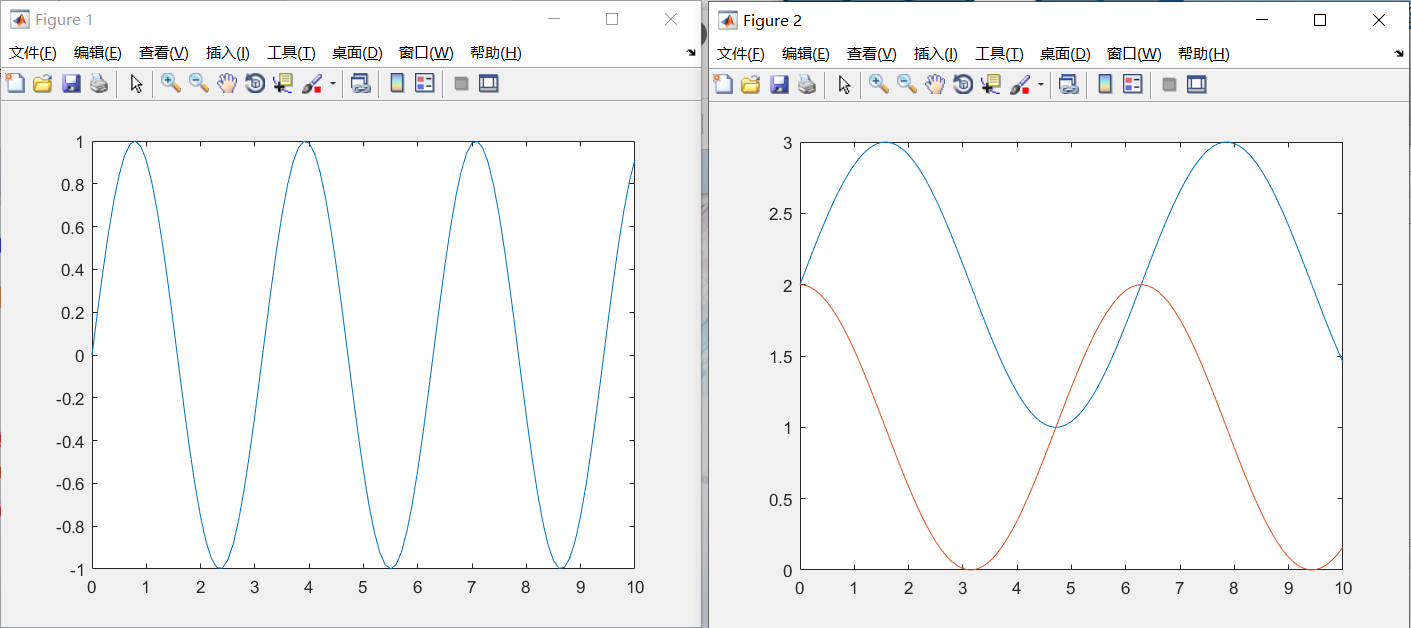Click Link Plot icon in Figure 1
Screen dimensions: 1411x628
[361, 84]
